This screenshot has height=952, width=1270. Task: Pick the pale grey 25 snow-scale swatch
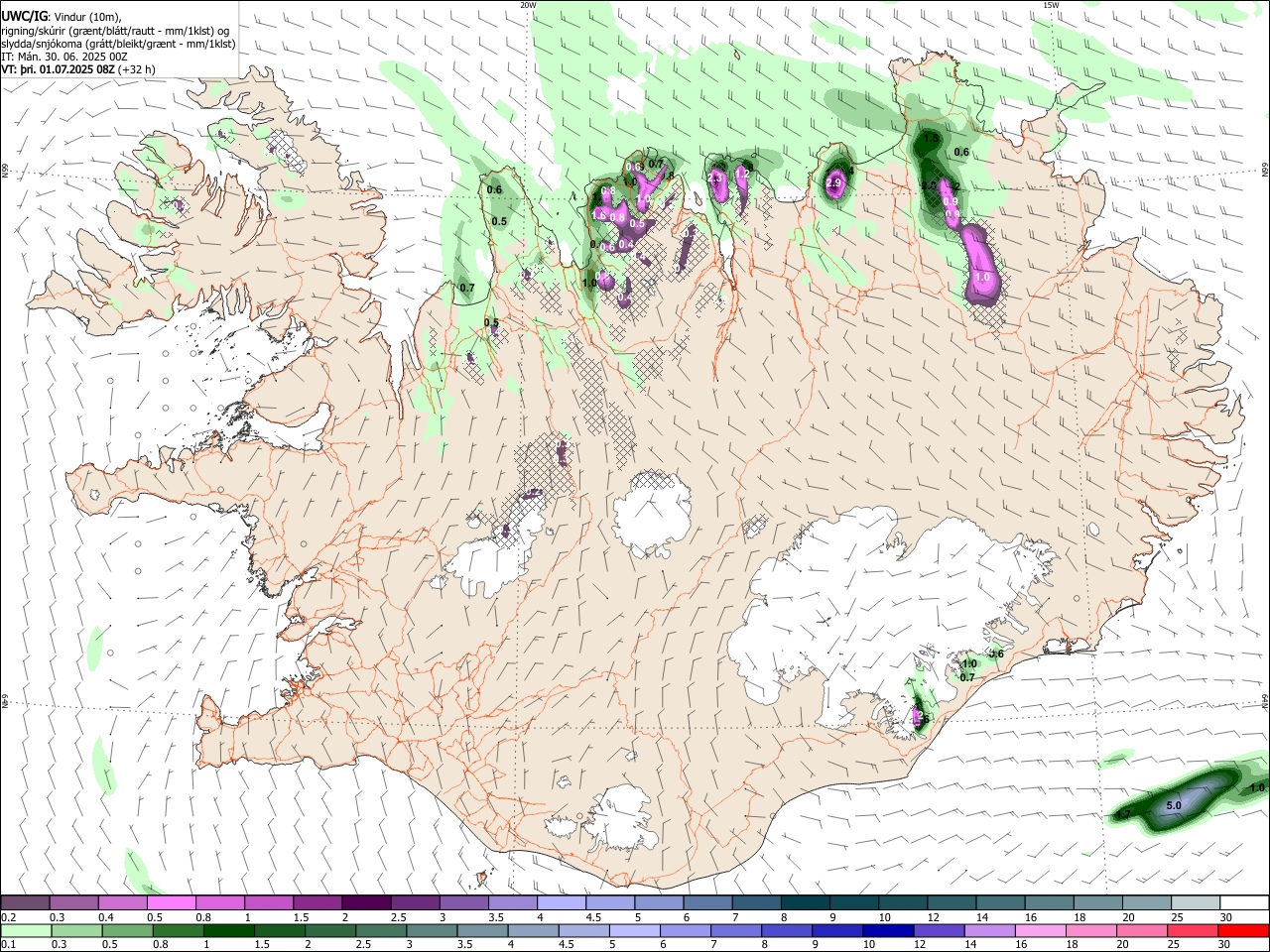[x=1196, y=902]
